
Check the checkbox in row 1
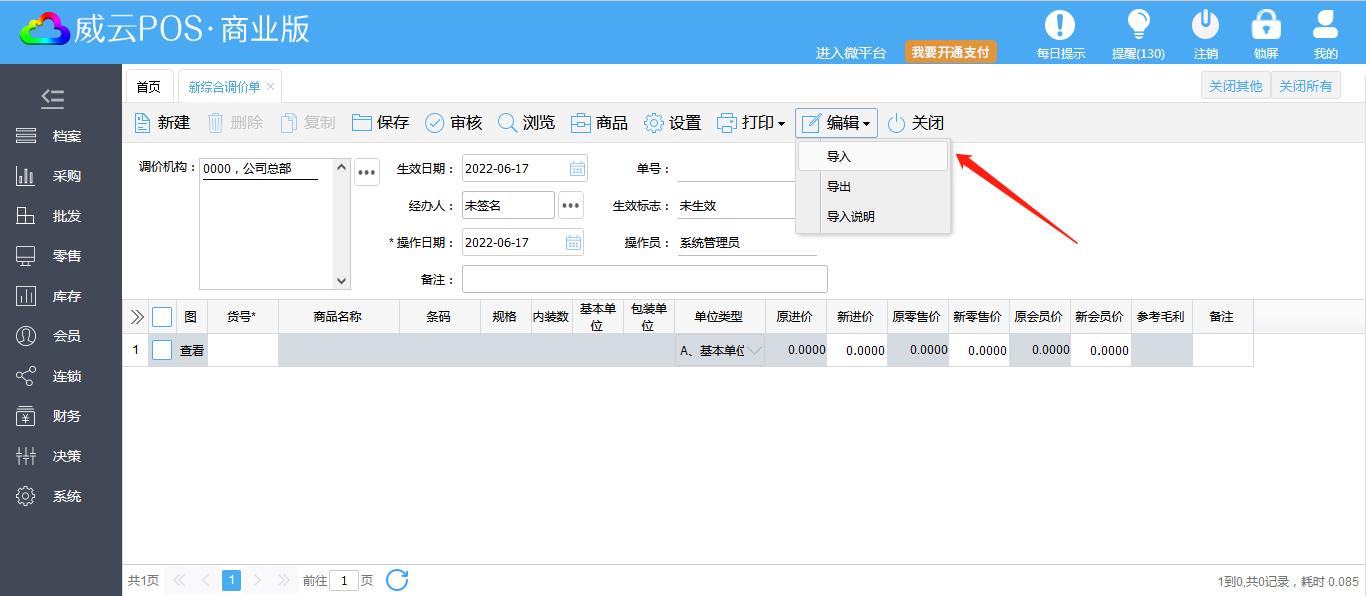click(162, 350)
